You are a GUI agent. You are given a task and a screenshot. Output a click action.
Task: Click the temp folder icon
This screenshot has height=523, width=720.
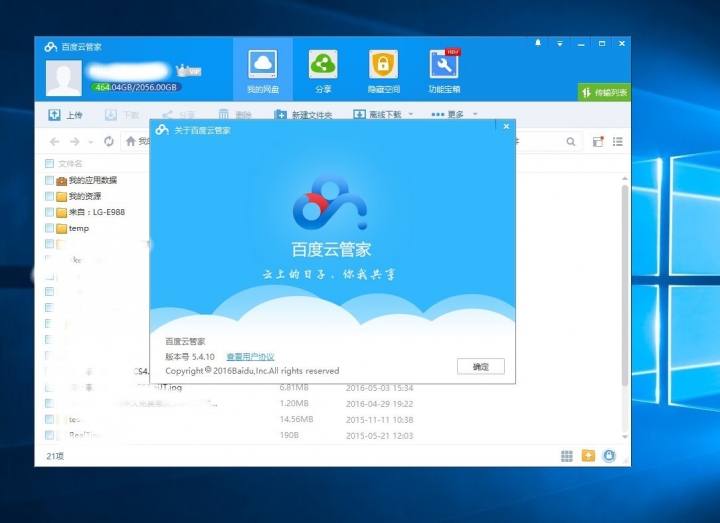(x=62, y=228)
